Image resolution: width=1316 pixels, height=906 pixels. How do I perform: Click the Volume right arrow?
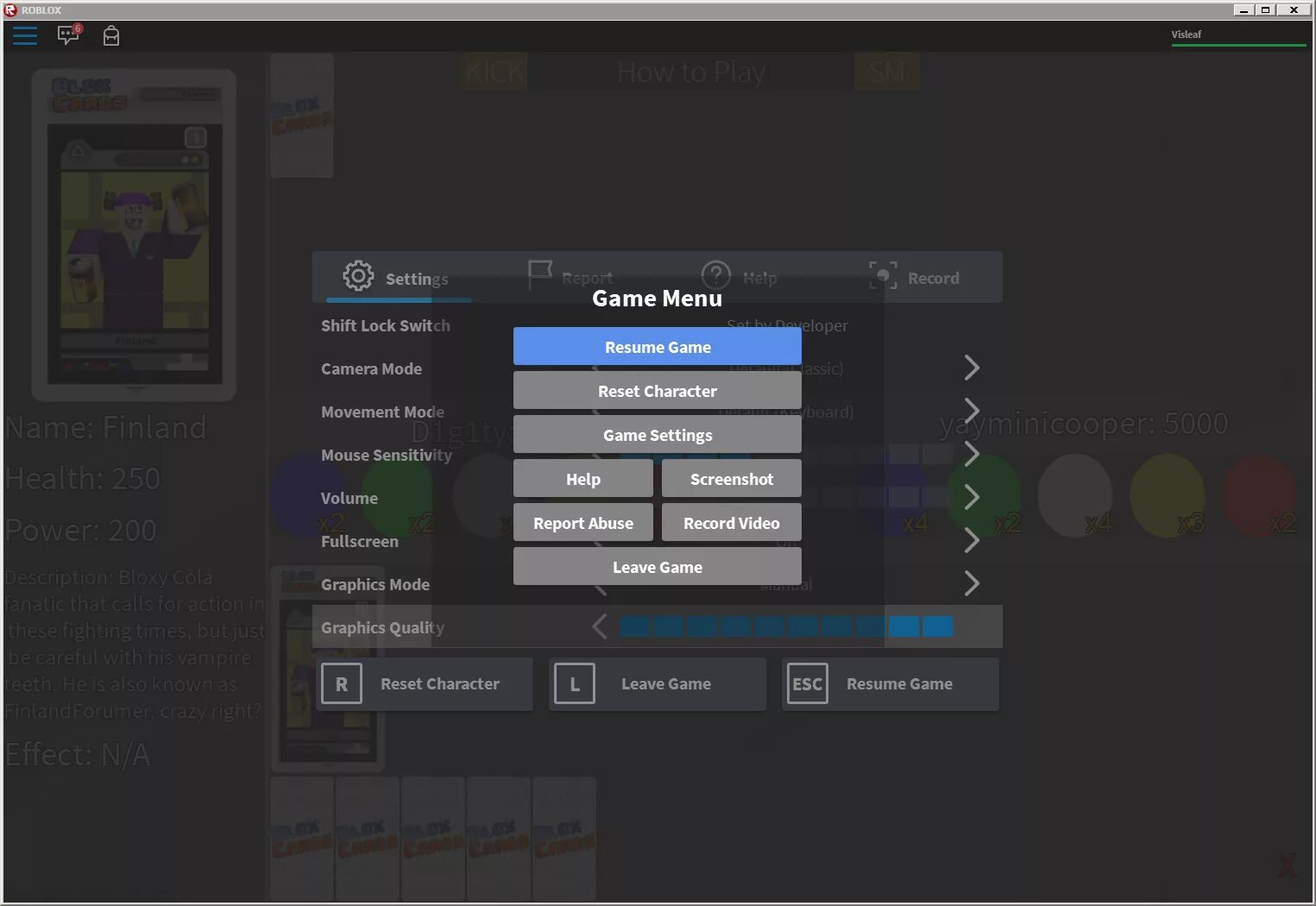point(972,497)
